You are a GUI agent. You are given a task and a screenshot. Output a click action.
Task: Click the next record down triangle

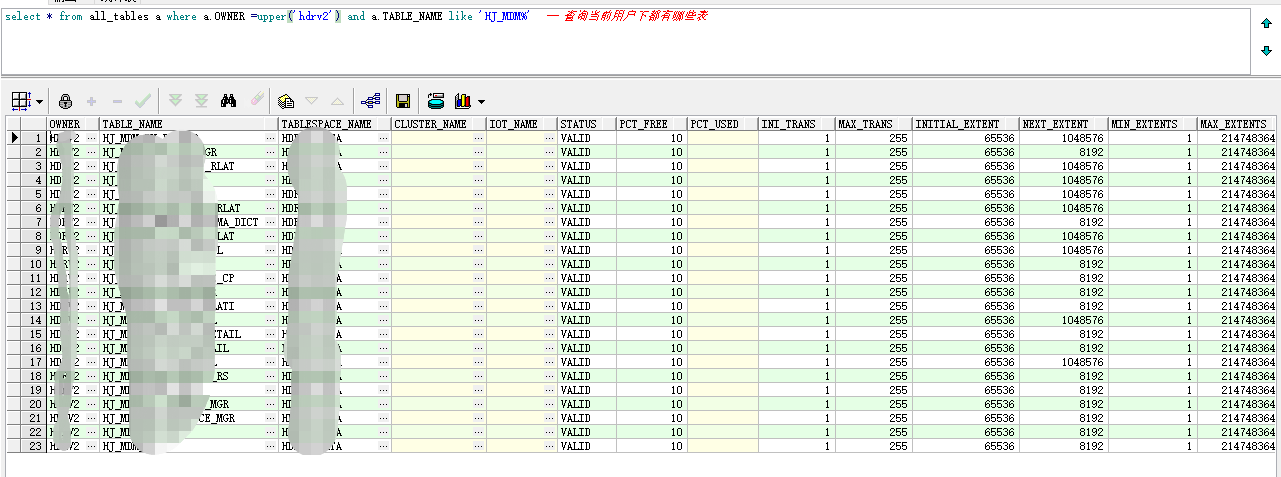tap(311, 102)
